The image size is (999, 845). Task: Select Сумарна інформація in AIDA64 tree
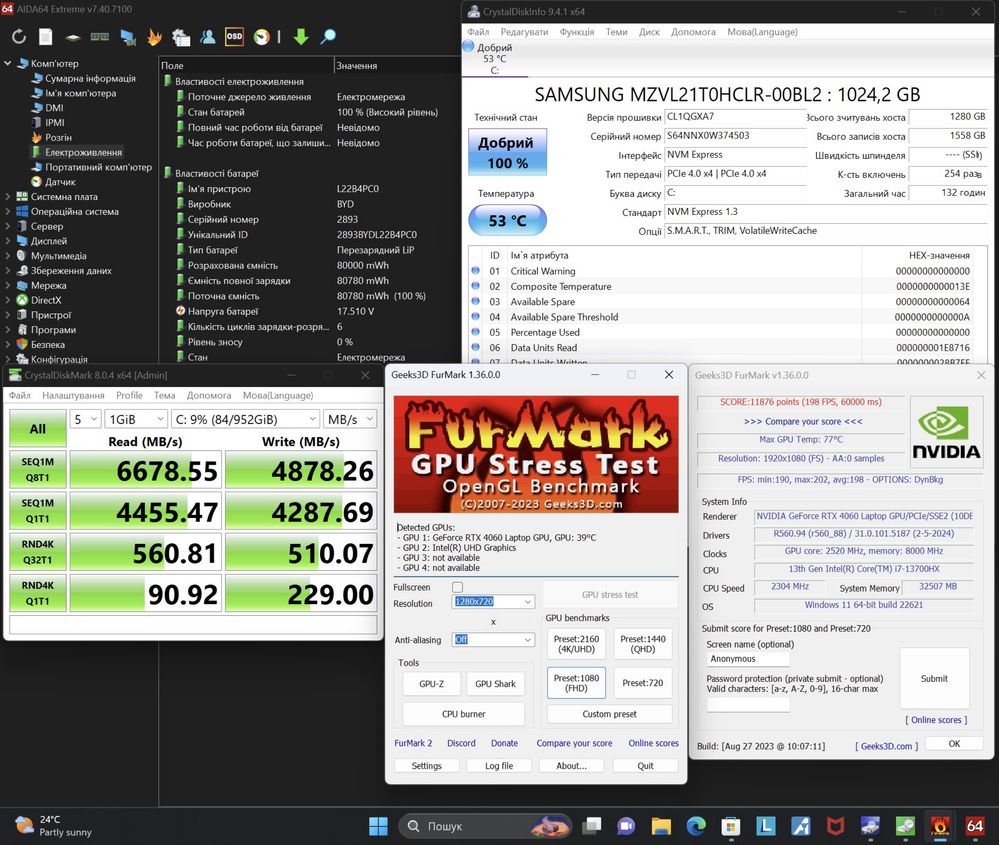coord(90,78)
